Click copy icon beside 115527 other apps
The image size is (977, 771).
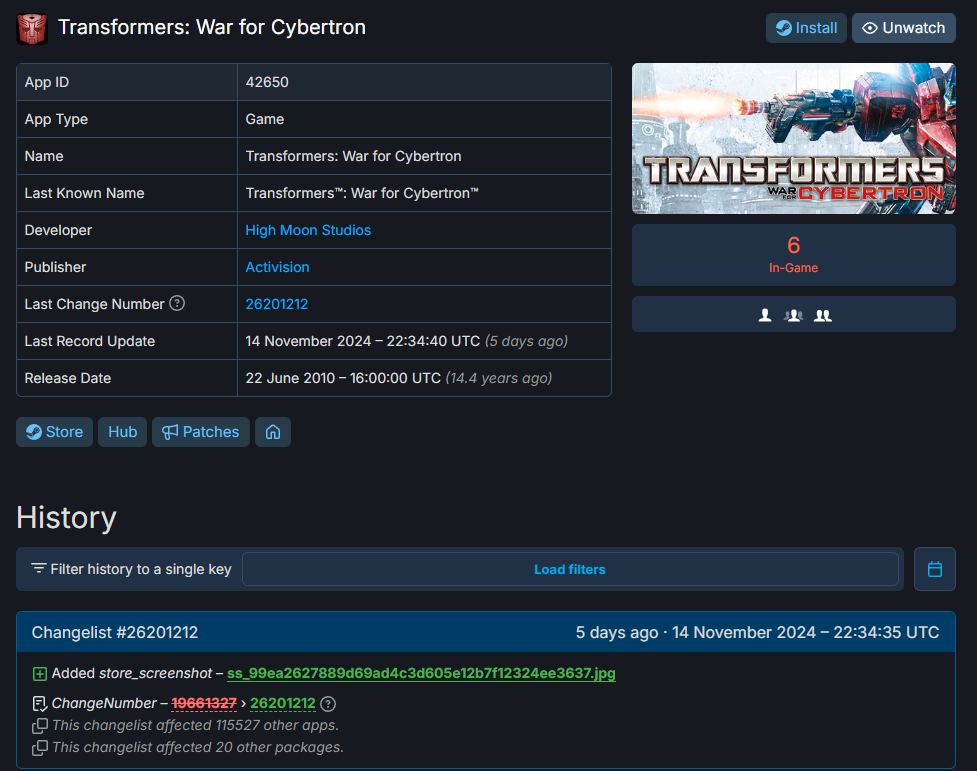(40, 726)
